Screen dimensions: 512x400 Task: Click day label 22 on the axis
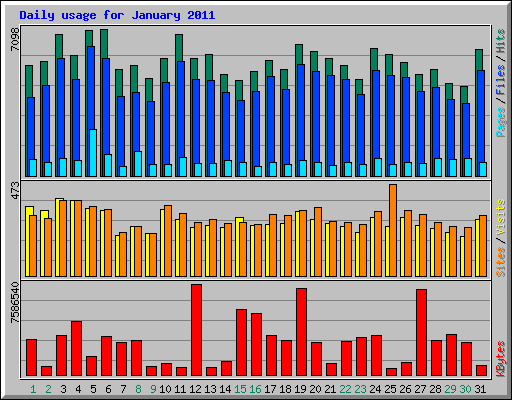345,389
